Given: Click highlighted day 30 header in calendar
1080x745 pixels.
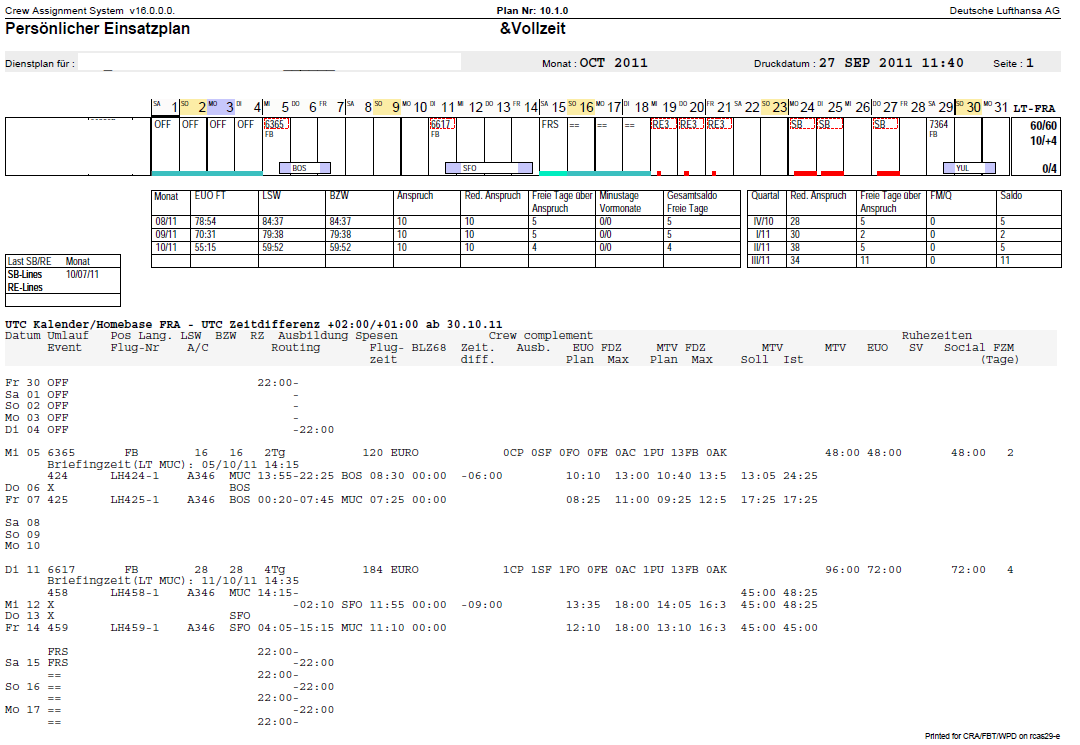Looking at the screenshot, I should click(x=968, y=107).
